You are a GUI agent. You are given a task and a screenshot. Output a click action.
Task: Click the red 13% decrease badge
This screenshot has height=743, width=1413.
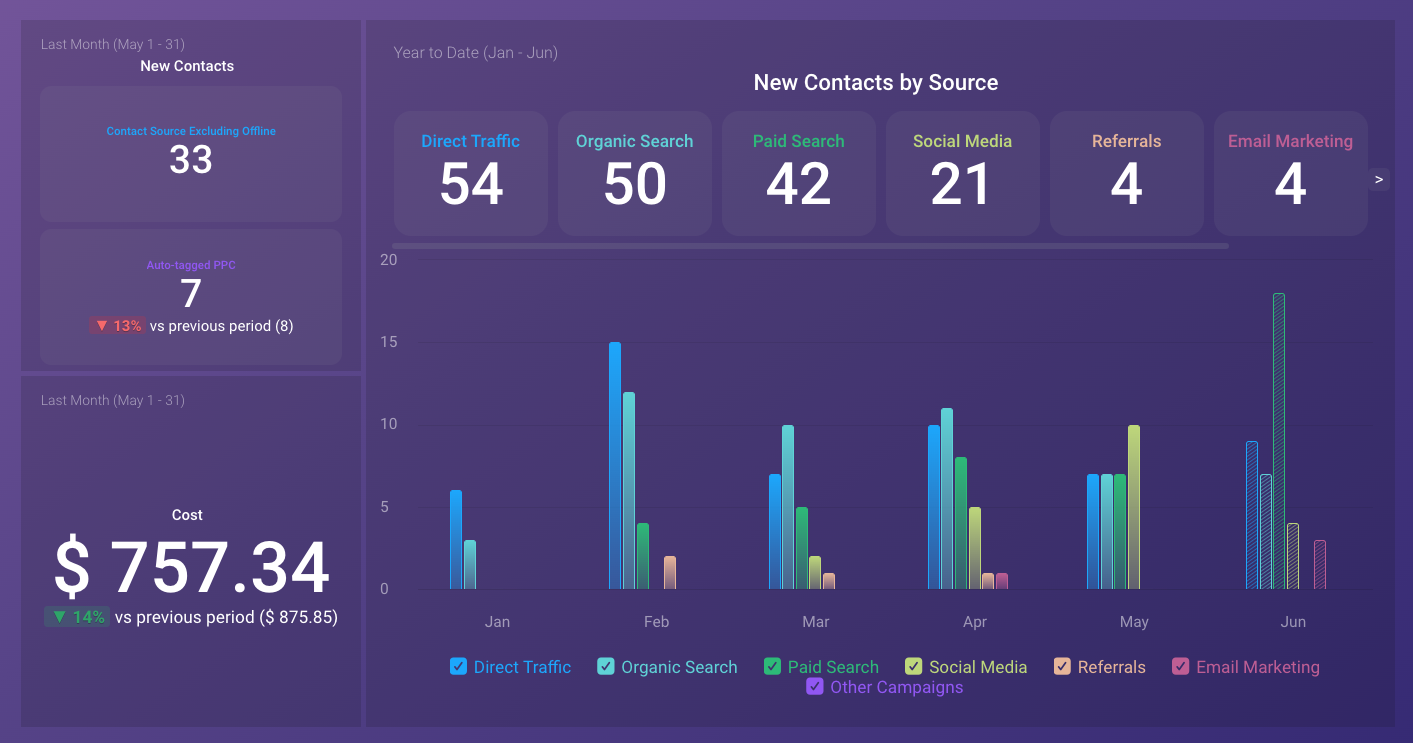118,326
